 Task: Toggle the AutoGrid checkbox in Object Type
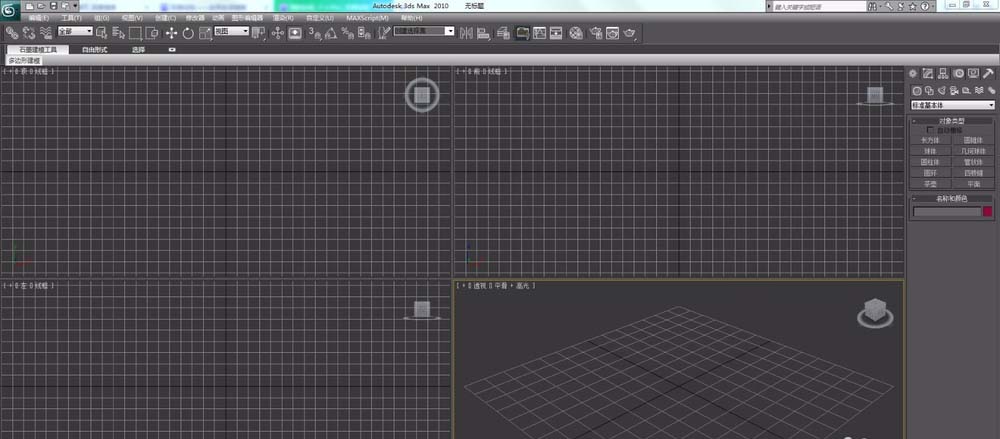[x=930, y=130]
